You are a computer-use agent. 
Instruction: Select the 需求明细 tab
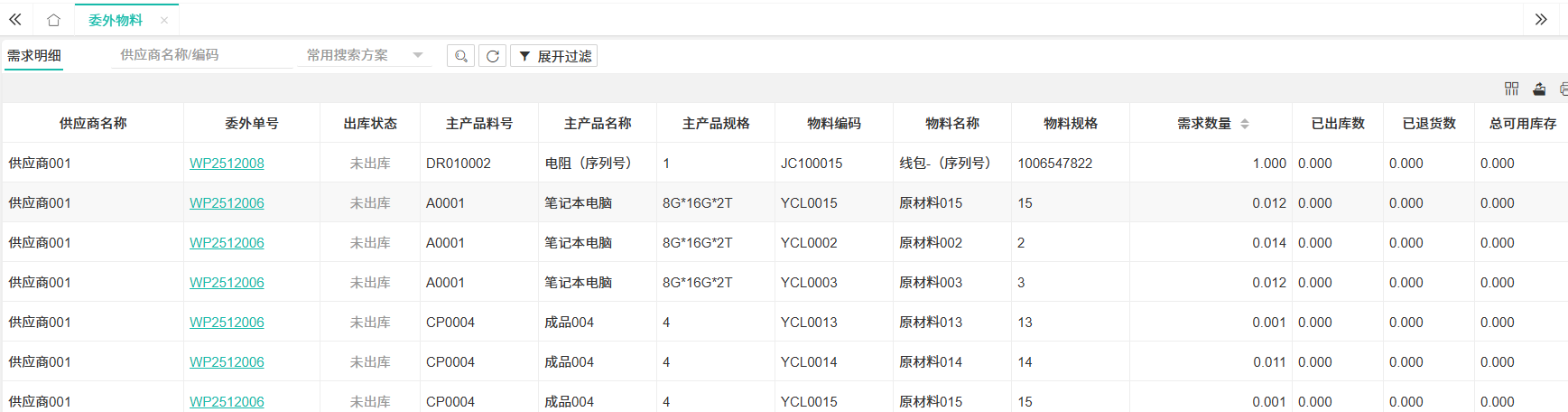[x=34, y=55]
